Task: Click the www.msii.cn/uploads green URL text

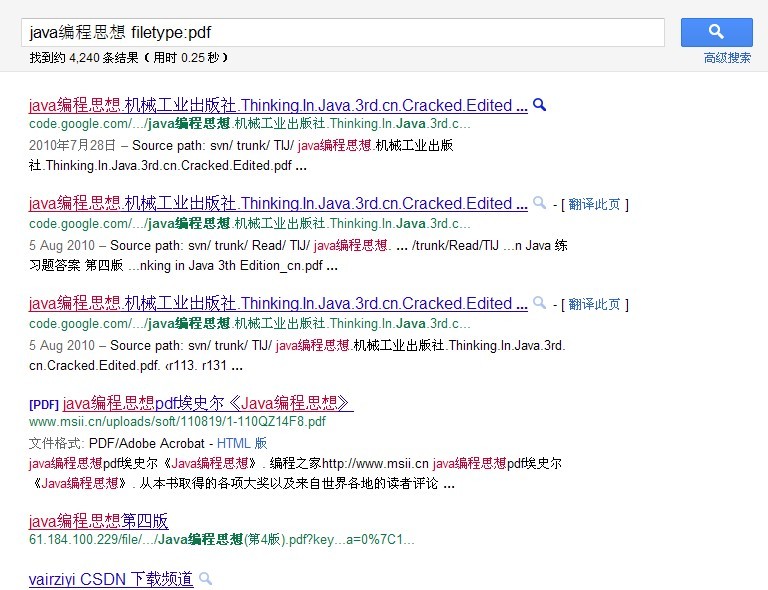Action: (177, 422)
